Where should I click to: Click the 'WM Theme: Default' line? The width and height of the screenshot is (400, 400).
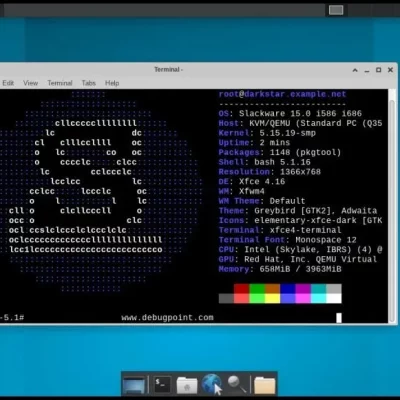[262, 201]
